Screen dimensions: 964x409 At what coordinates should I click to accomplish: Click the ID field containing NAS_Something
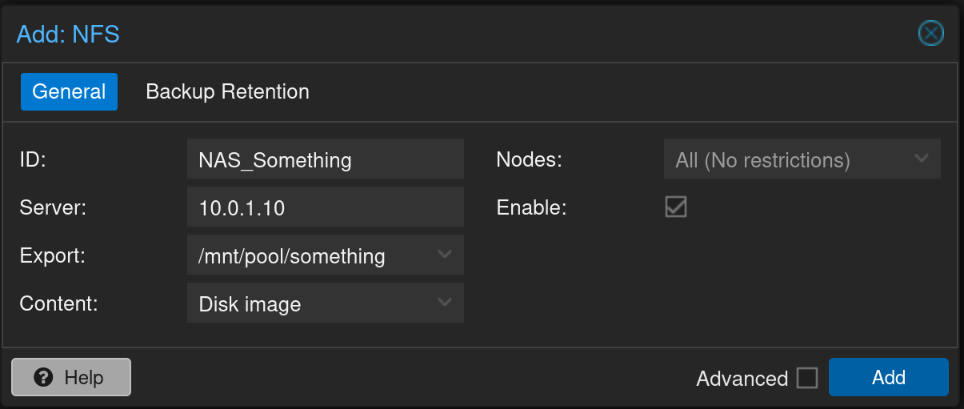[324, 159]
